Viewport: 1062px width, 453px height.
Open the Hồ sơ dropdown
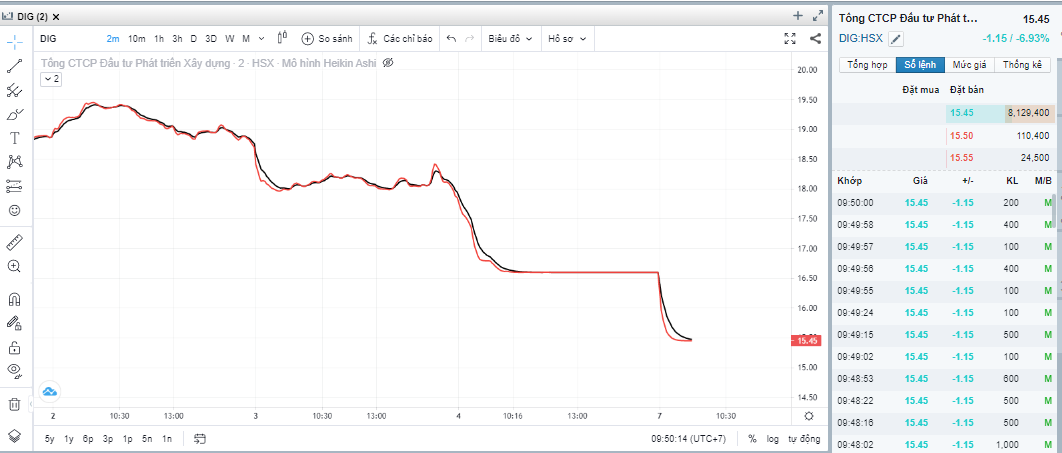coord(568,39)
